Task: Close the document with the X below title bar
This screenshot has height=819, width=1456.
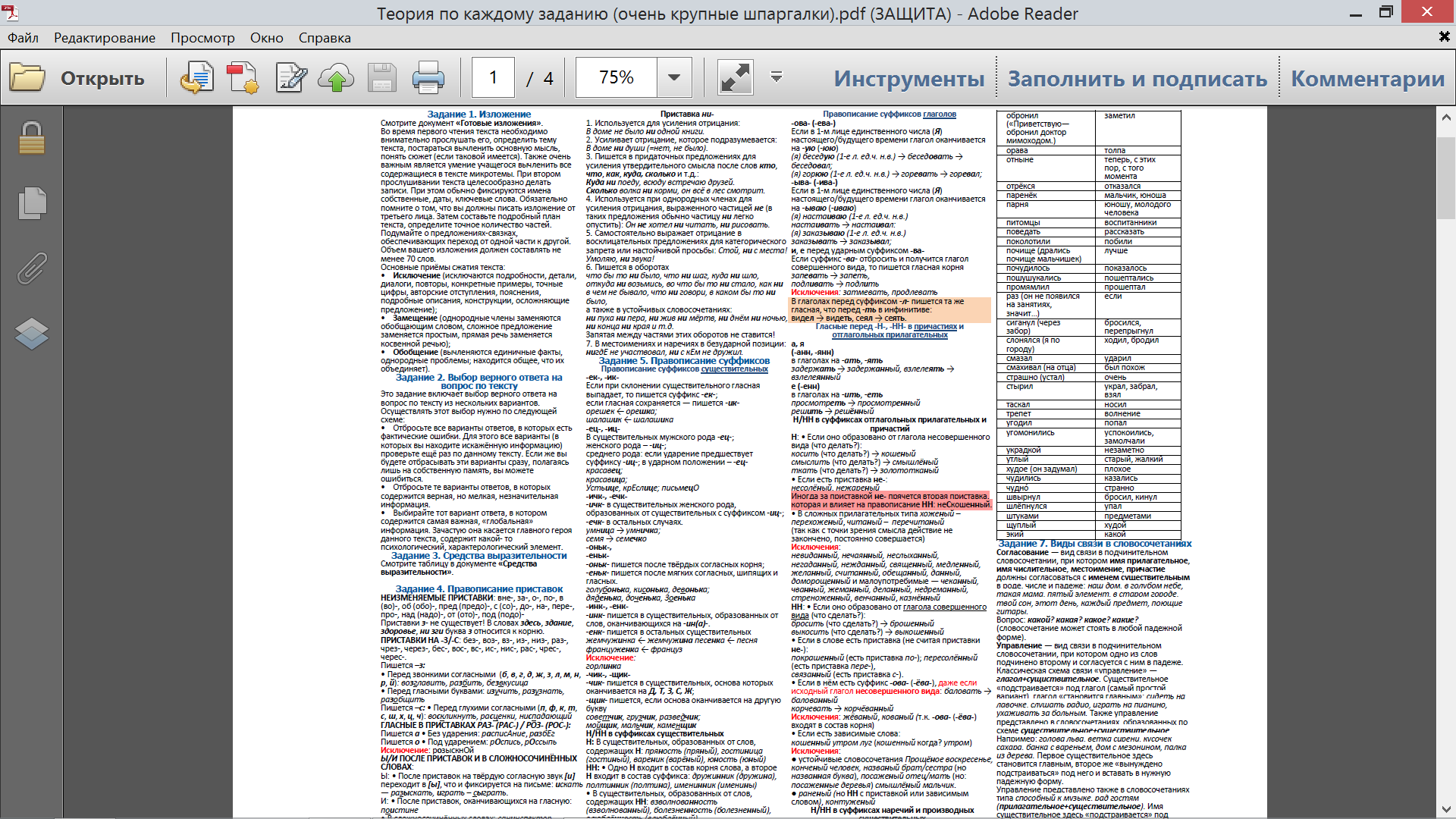Action: (x=1444, y=36)
